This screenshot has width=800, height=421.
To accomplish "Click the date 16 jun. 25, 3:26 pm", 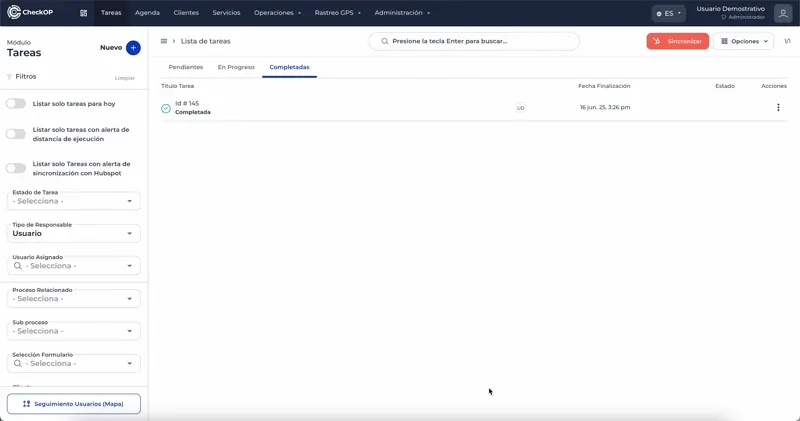I will click(x=605, y=108).
